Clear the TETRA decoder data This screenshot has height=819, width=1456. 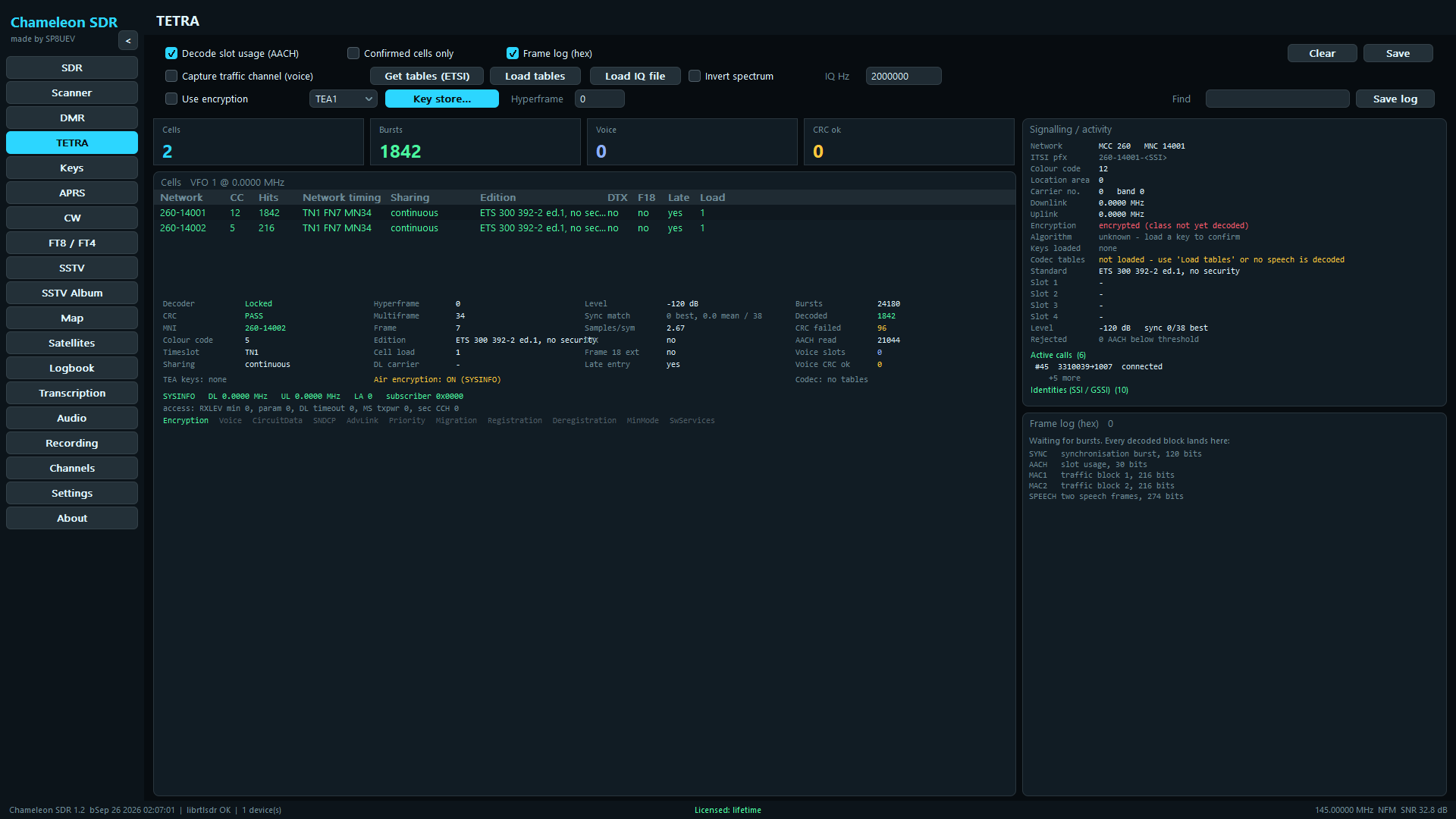click(1323, 53)
